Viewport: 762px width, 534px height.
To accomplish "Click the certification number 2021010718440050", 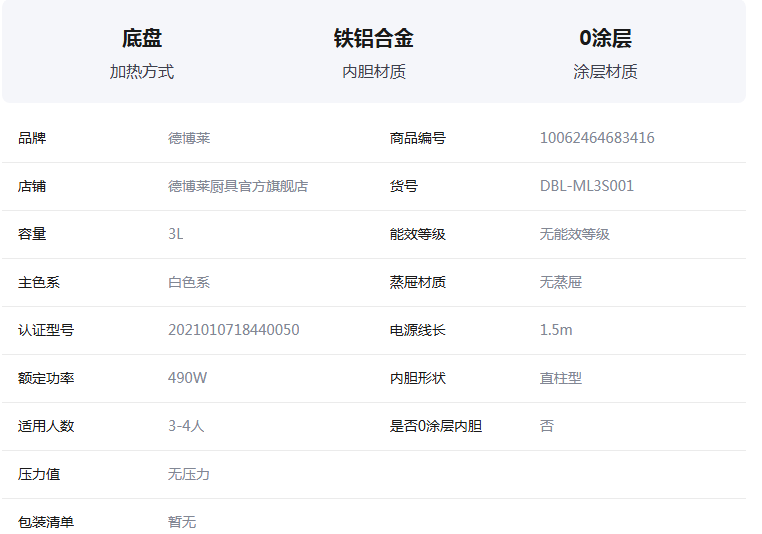I will 234,330.
